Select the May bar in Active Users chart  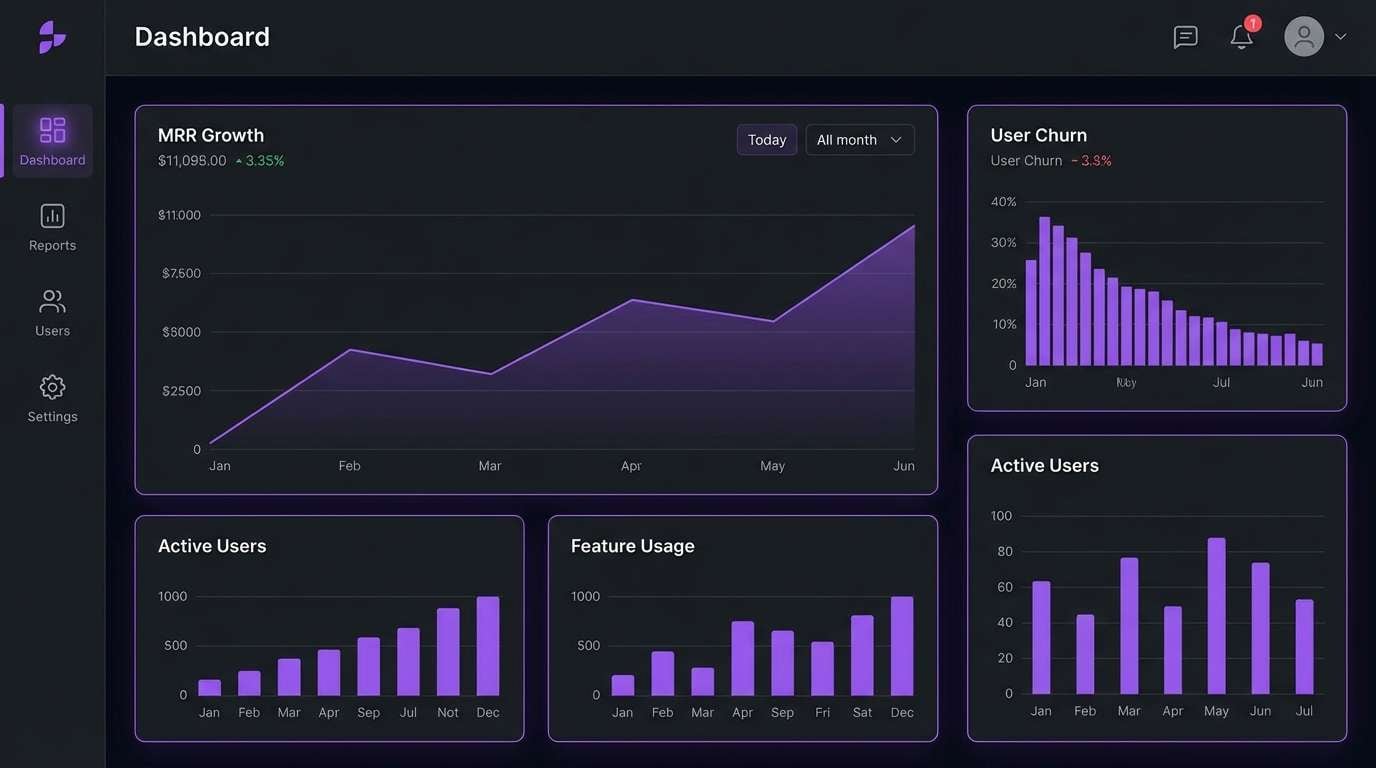point(1216,615)
